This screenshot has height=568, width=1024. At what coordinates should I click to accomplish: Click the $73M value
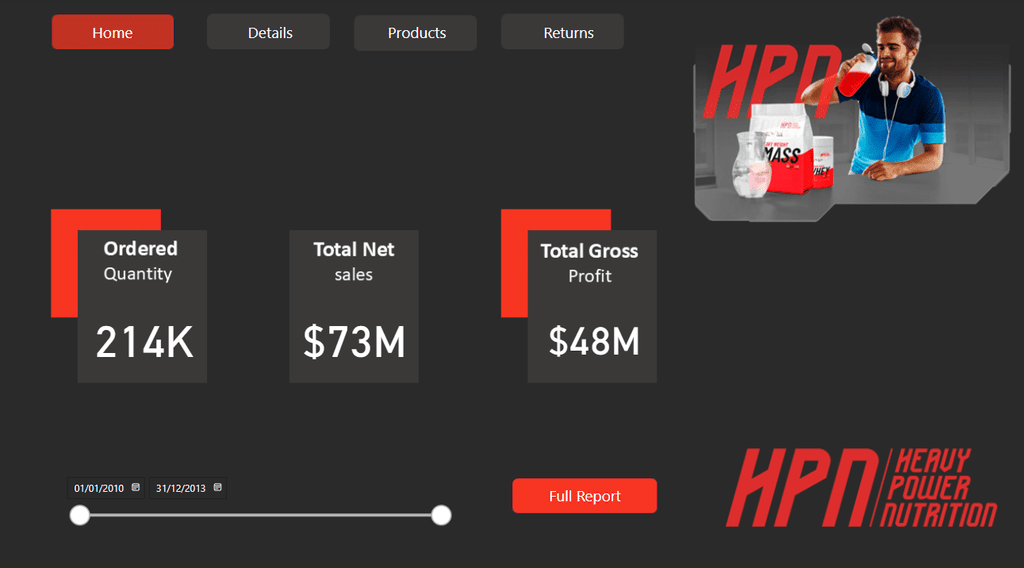pos(354,342)
